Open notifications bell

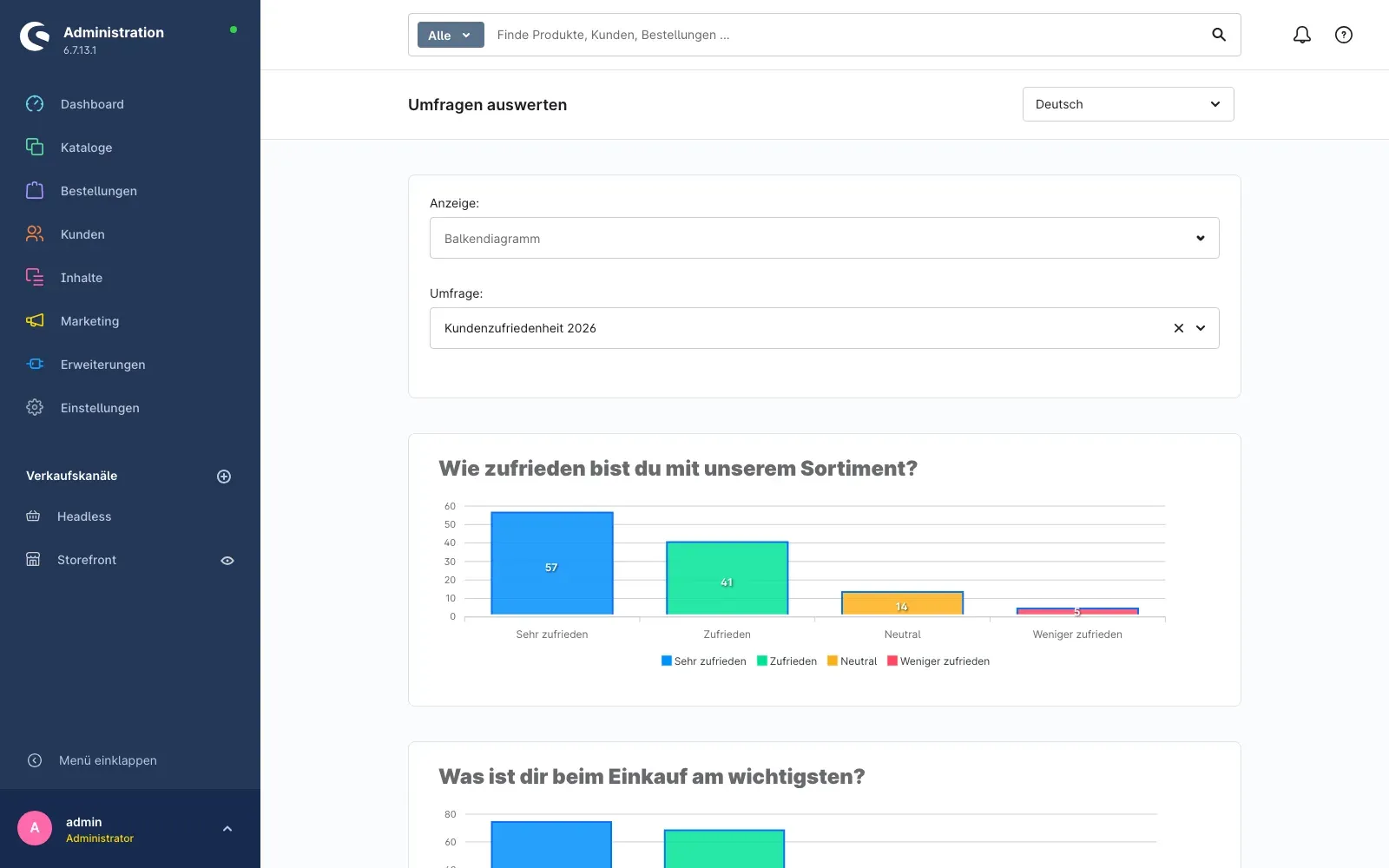[x=1302, y=35]
